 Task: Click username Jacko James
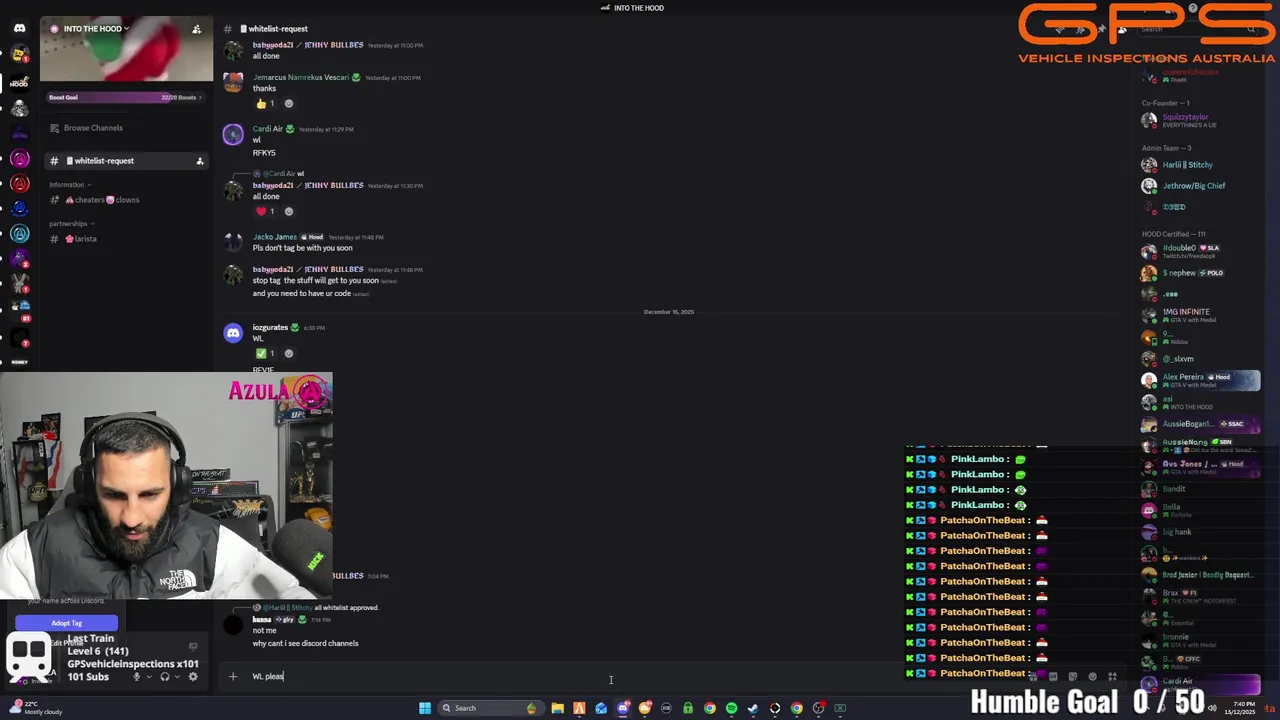pyautogui.click(x=274, y=238)
